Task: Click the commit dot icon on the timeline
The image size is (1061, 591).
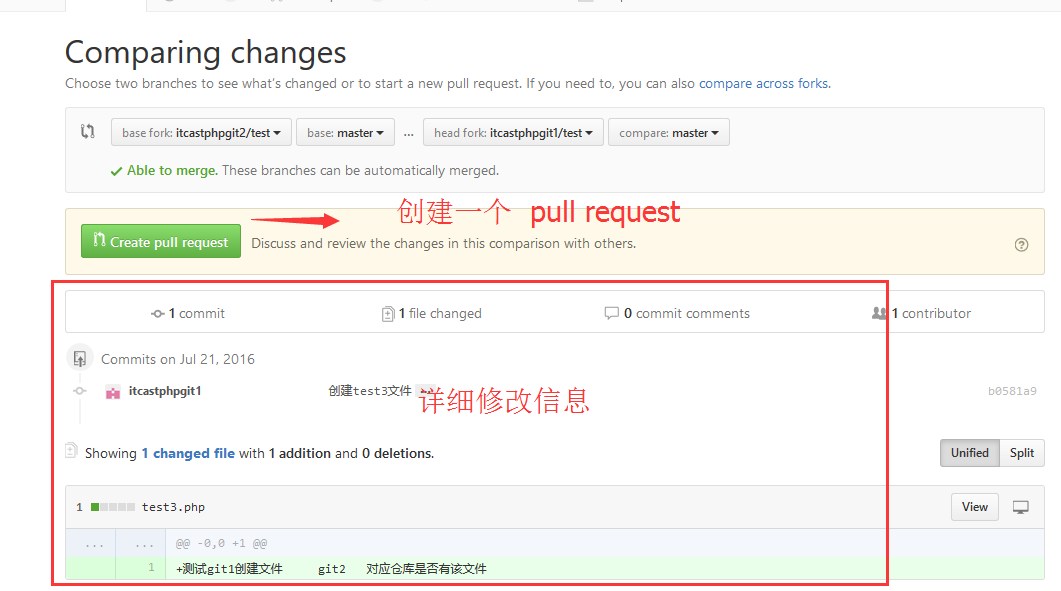Action: tap(80, 391)
